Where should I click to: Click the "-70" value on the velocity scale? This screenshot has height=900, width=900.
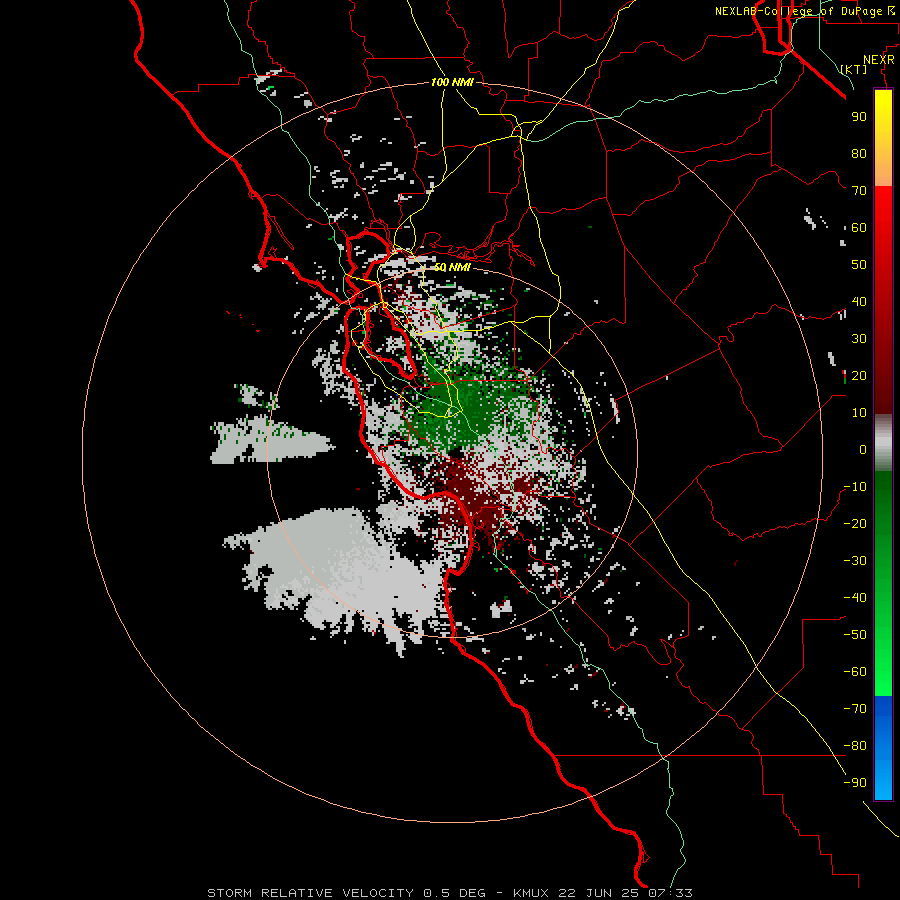point(855,709)
